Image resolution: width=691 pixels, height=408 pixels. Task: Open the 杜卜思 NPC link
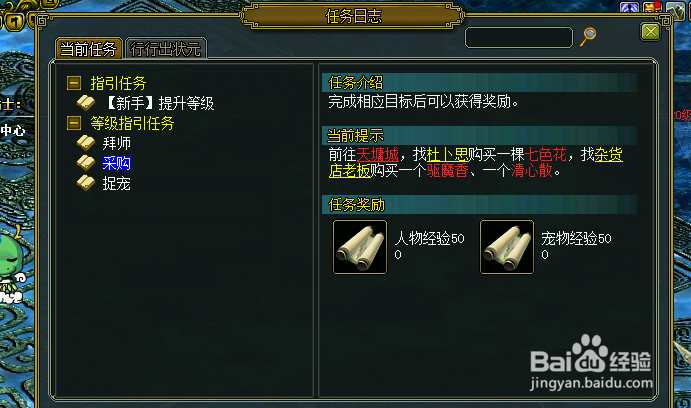447,155
